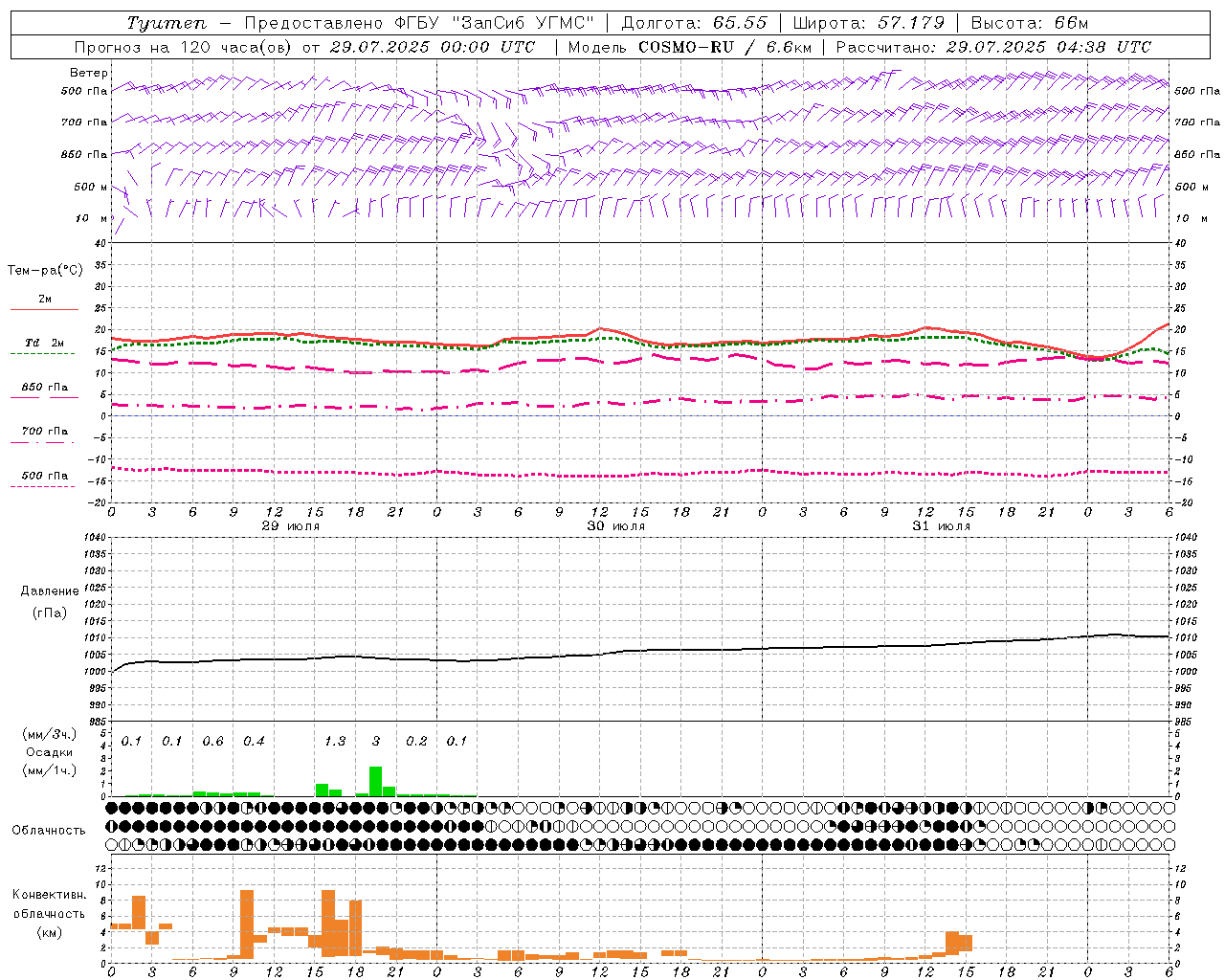This screenshot has width=1225, height=980.
Task: Click the "Давление" pressure panel label
Action: (49, 591)
